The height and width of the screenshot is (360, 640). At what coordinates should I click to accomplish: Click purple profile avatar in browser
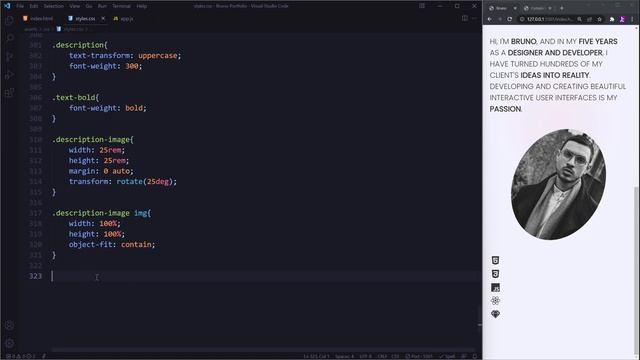[x=622, y=19]
